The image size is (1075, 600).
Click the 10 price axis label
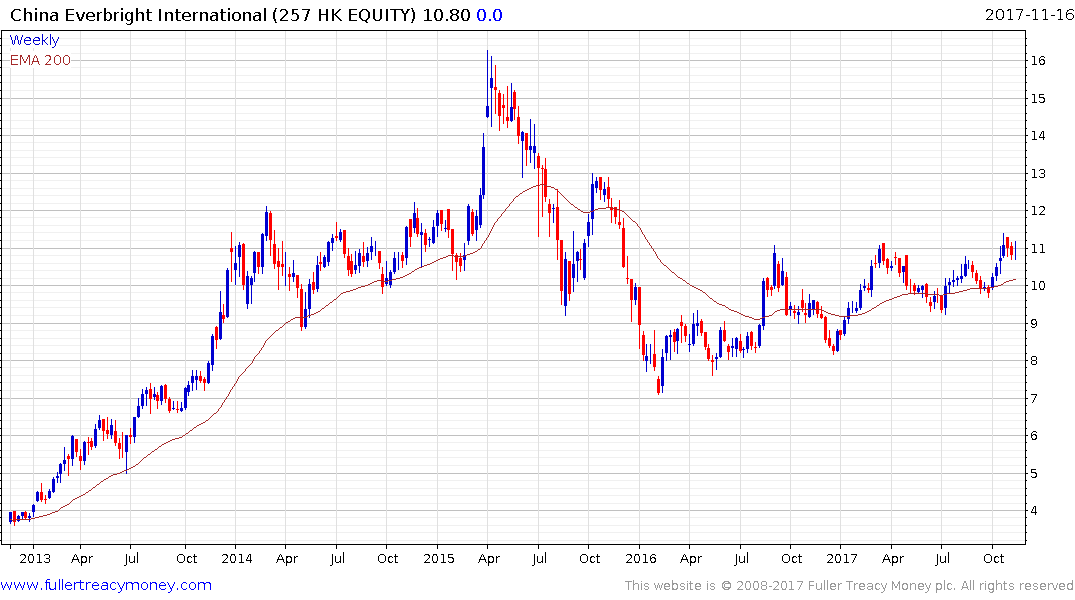1037,285
